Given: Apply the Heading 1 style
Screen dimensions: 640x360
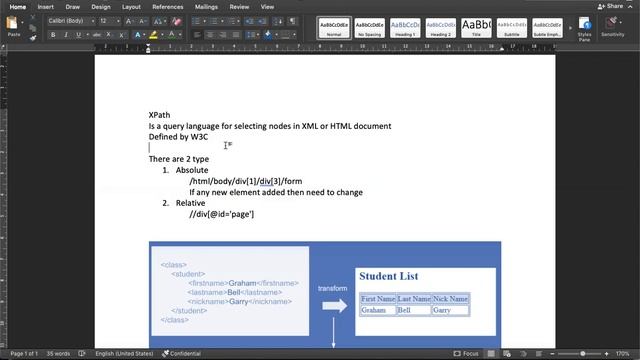Looking at the screenshot, I should [405, 28].
